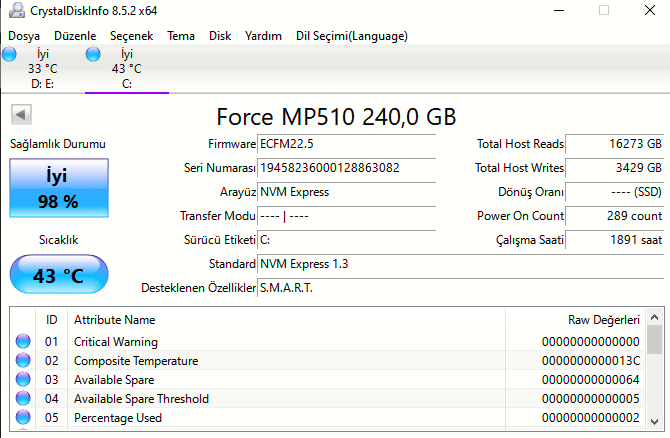Click the Composite Temperature status orb
670x438 pixels.
pos(24,361)
